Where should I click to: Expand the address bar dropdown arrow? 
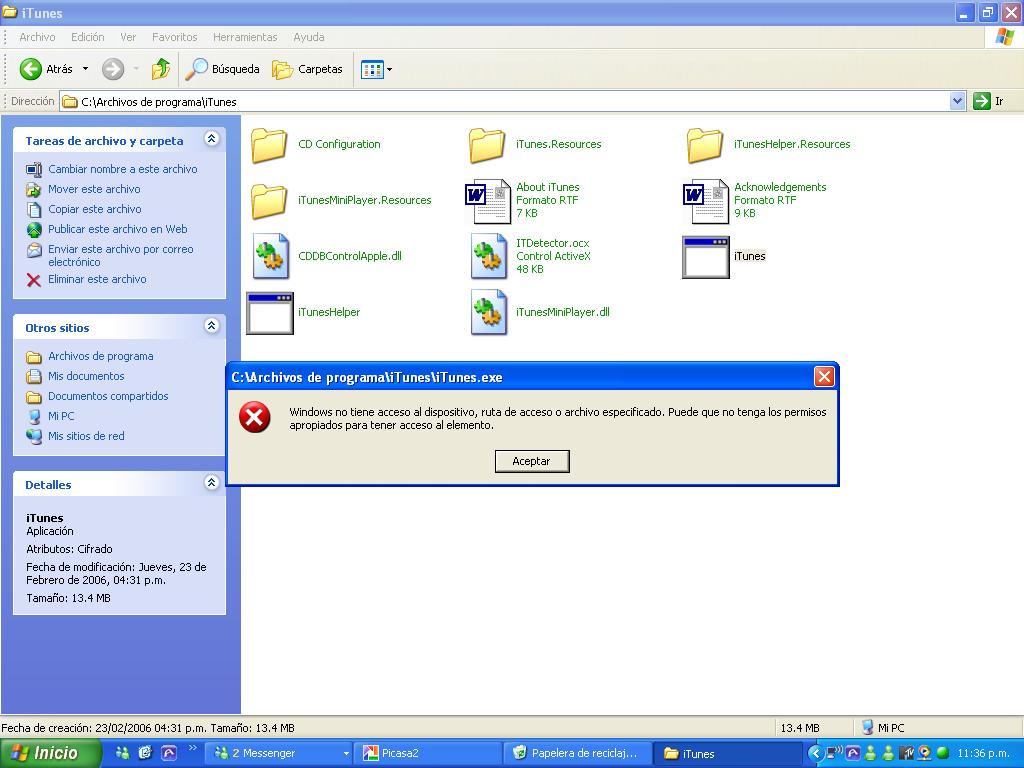click(x=957, y=101)
